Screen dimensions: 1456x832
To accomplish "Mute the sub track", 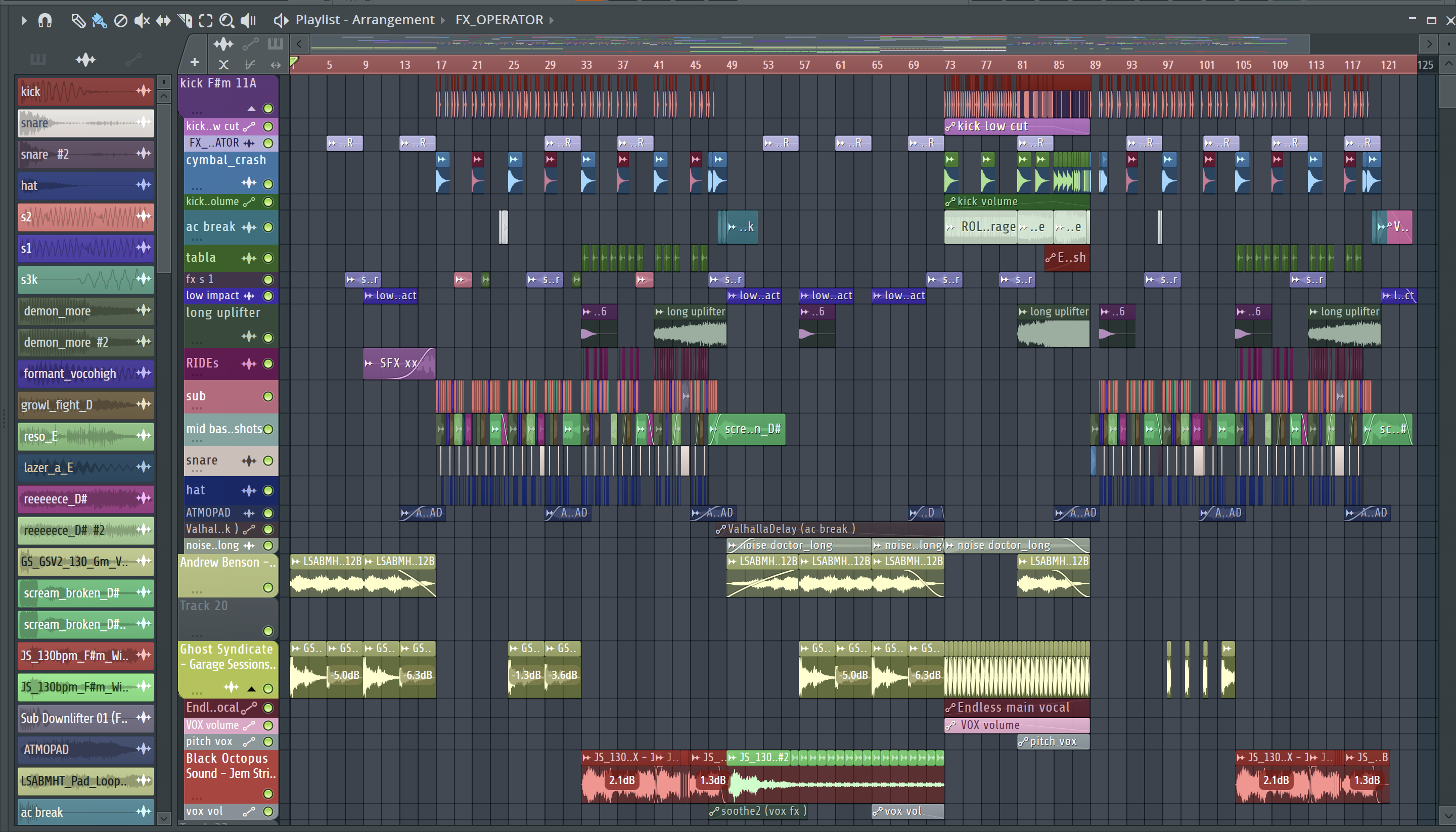I will 268,397.
